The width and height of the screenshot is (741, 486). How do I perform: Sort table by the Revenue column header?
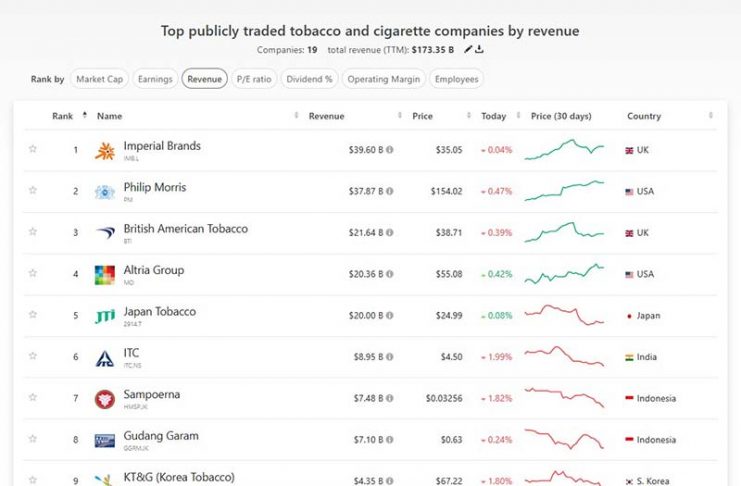point(327,116)
